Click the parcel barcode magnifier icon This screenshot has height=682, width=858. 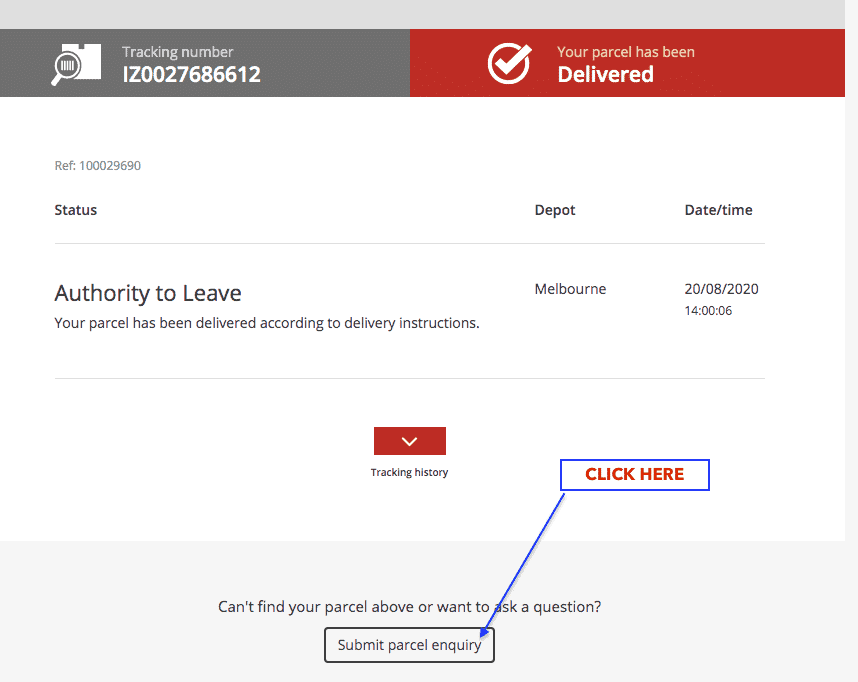click(x=77, y=64)
